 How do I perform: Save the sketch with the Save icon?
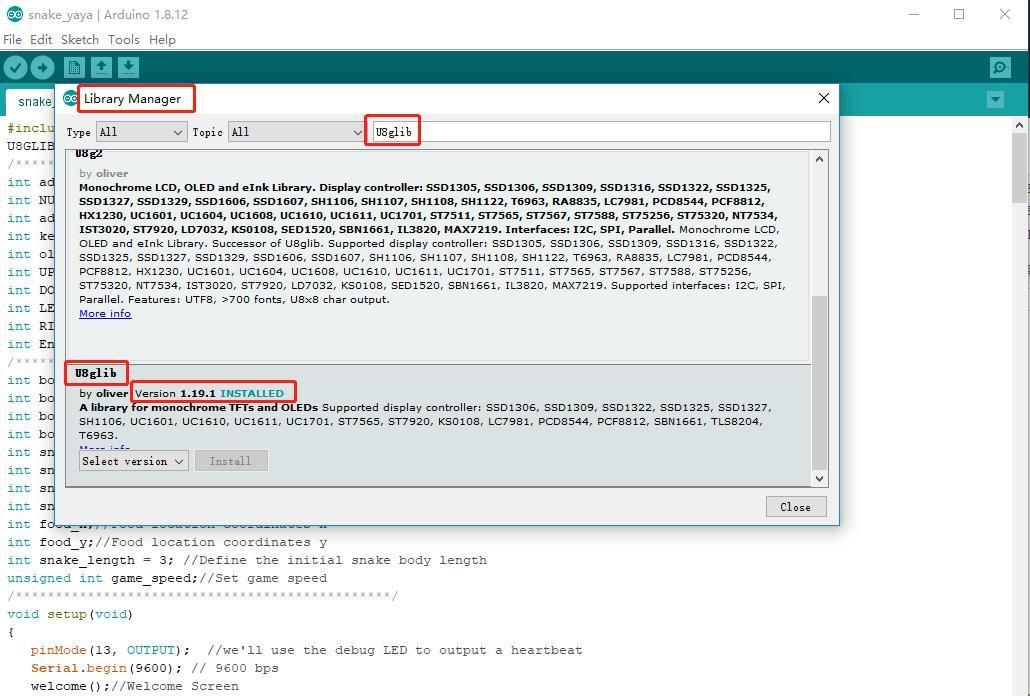pos(128,67)
